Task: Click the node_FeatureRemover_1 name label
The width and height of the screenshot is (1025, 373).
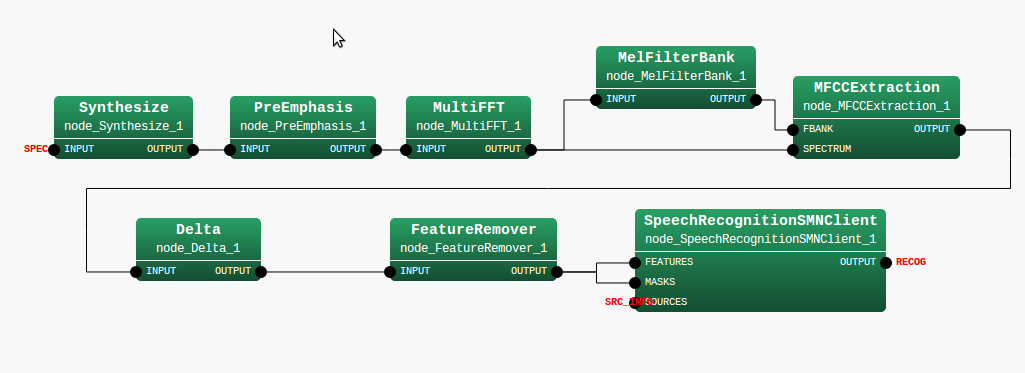Action: (x=473, y=248)
